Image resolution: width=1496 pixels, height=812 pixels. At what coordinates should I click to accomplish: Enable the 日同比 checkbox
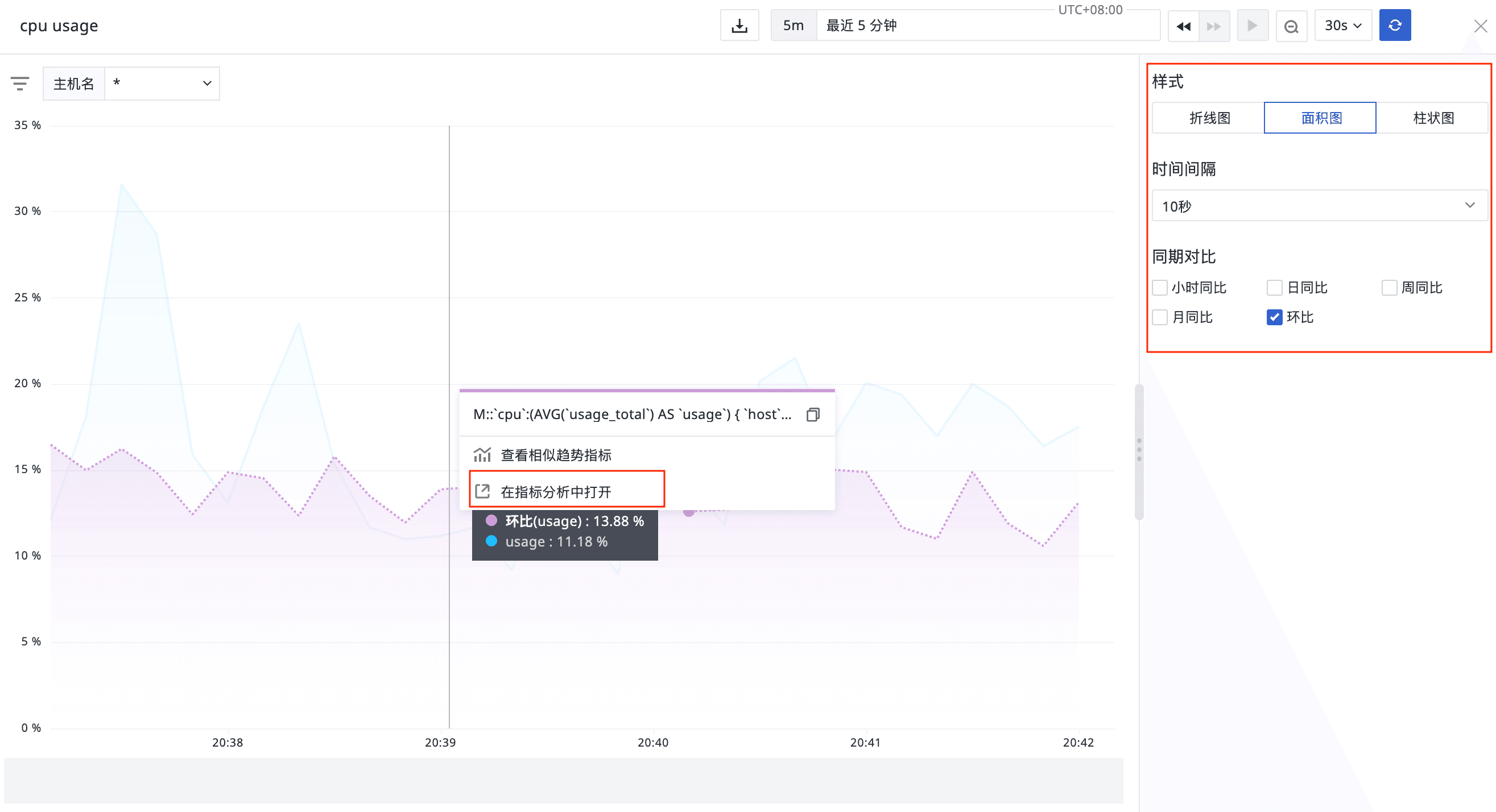coord(1274,288)
